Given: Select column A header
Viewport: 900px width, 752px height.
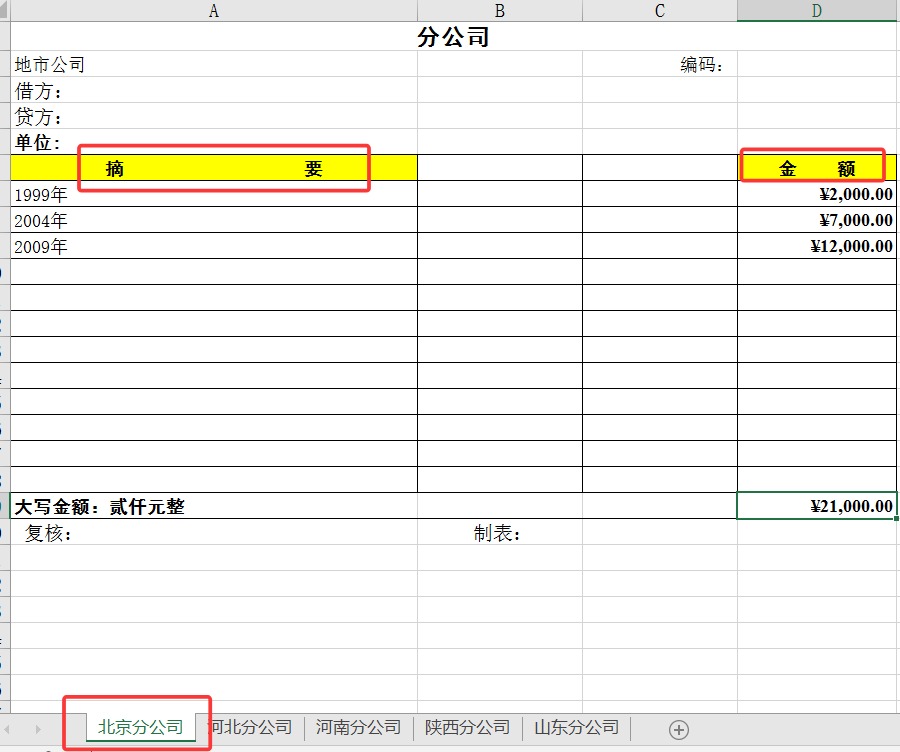Looking at the screenshot, I should click(x=213, y=11).
